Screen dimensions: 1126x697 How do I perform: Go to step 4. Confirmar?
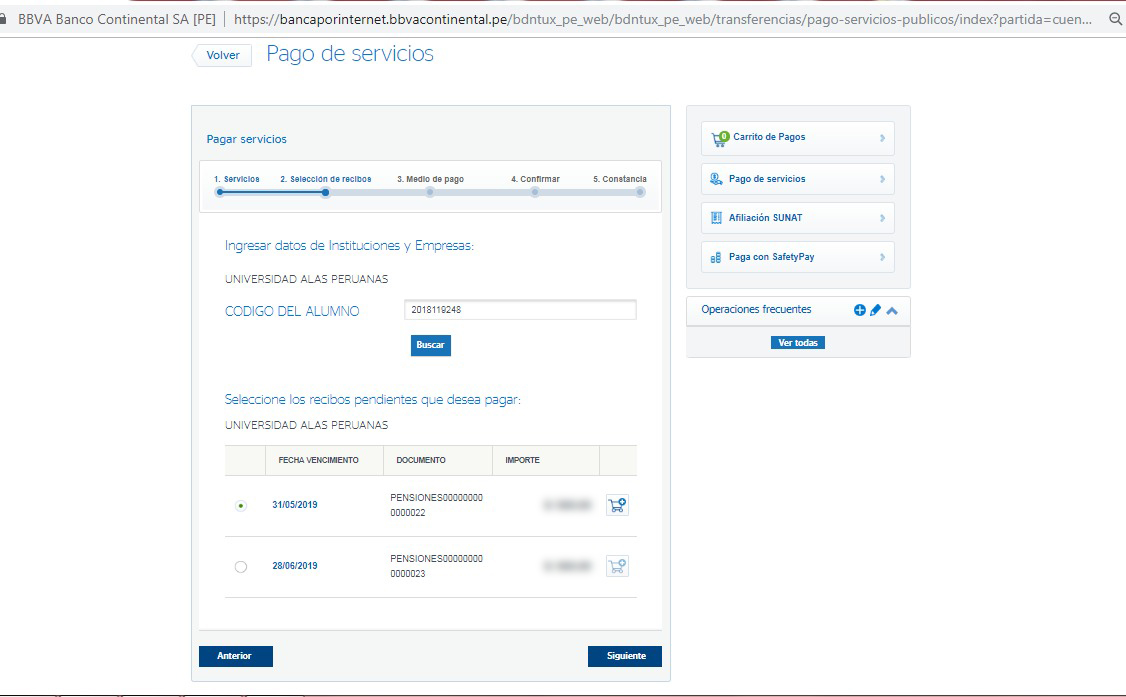(x=535, y=179)
